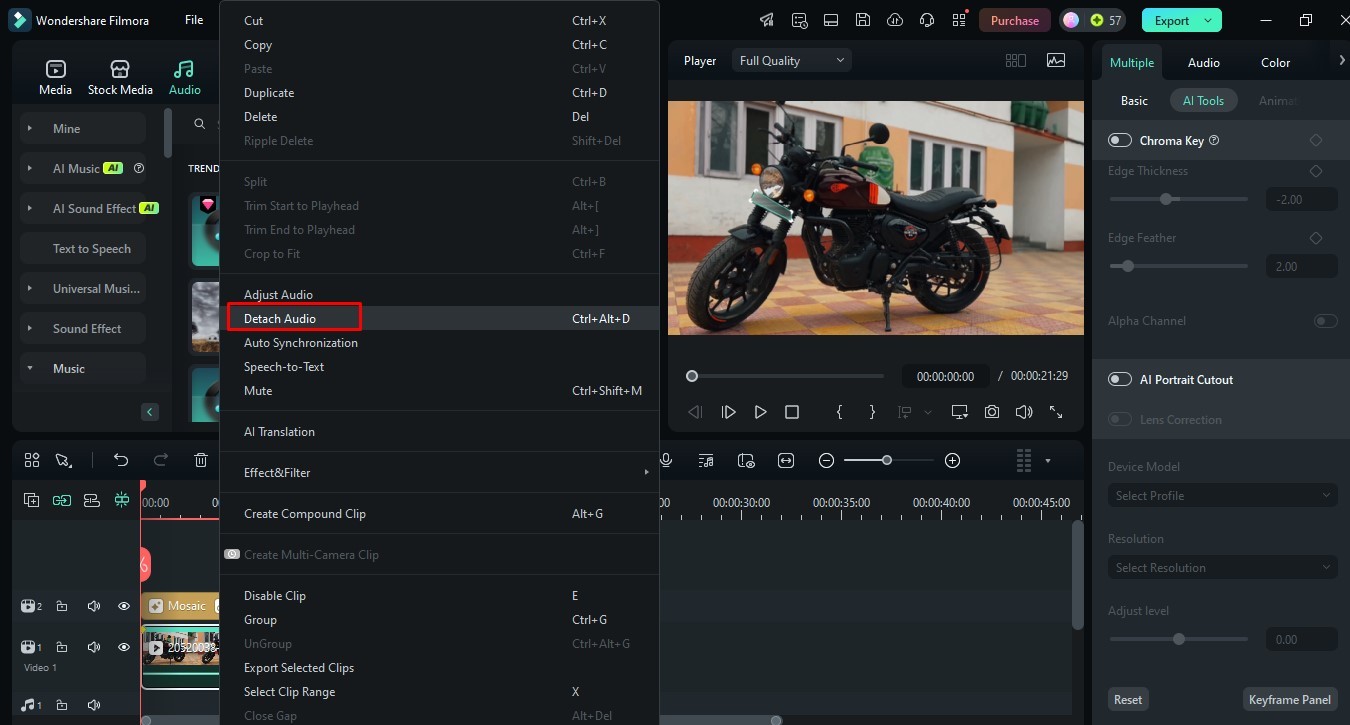
Task: Turn on AI Portrait Cutout switch
Action: click(1119, 380)
